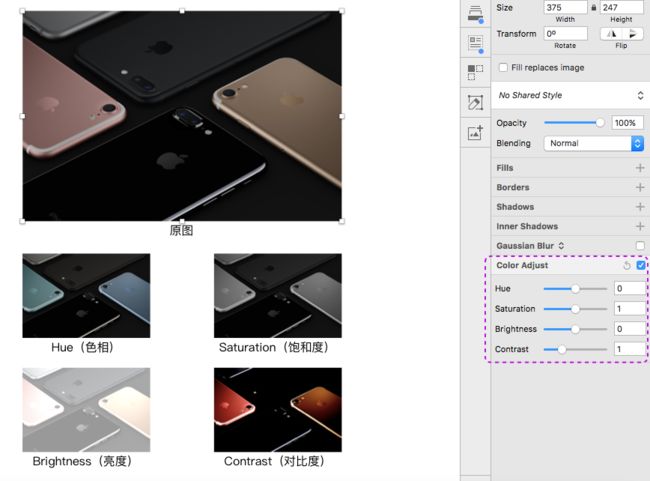
Task: Click the Hue value field
Action: tap(629, 289)
